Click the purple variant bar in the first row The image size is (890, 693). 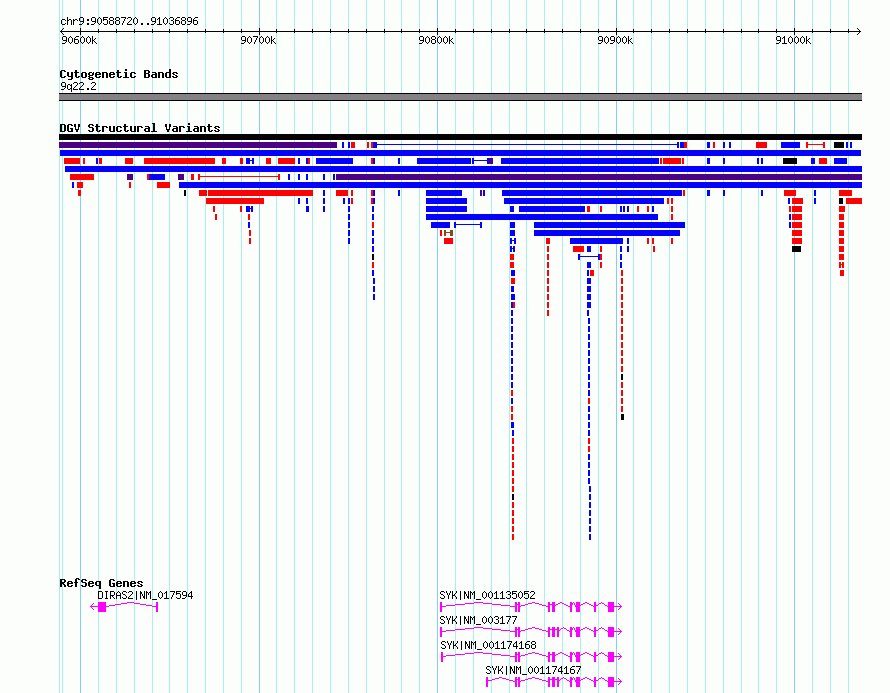click(x=198, y=145)
